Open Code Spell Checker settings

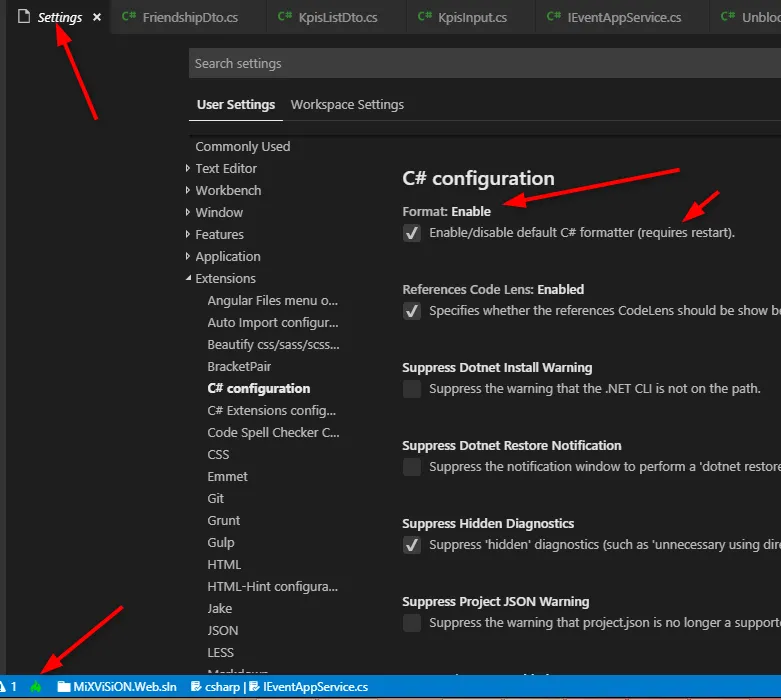tap(273, 432)
